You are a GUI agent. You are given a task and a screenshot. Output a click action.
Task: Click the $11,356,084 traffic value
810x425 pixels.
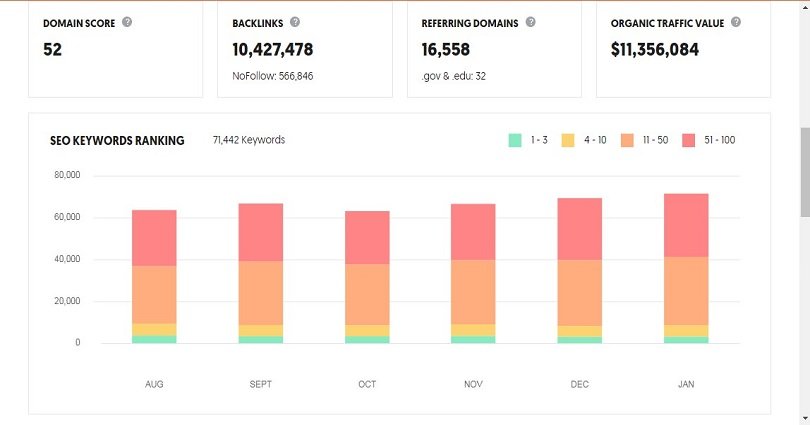point(655,50)
